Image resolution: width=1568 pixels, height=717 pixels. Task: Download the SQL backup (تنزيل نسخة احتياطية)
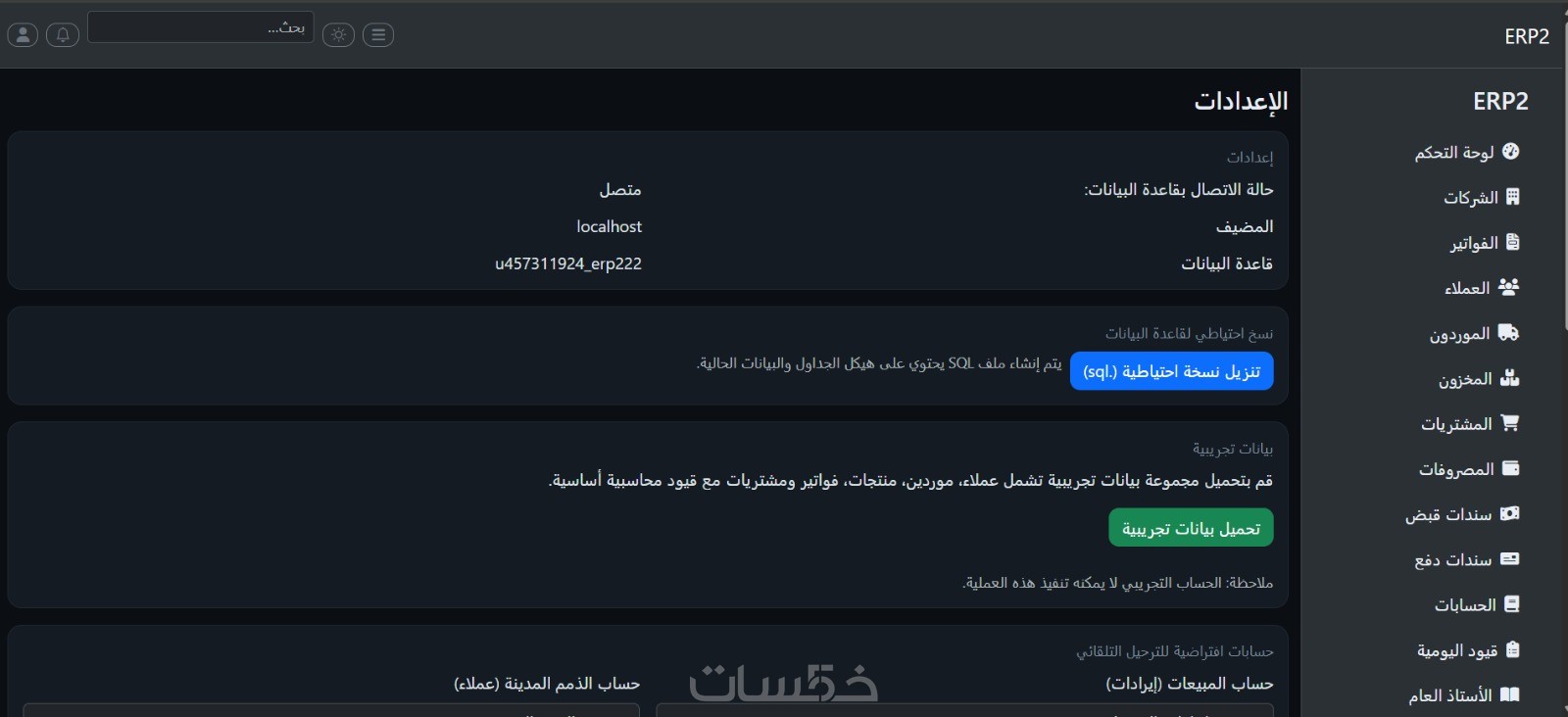pyautogui.click(x=1171, y=371)
